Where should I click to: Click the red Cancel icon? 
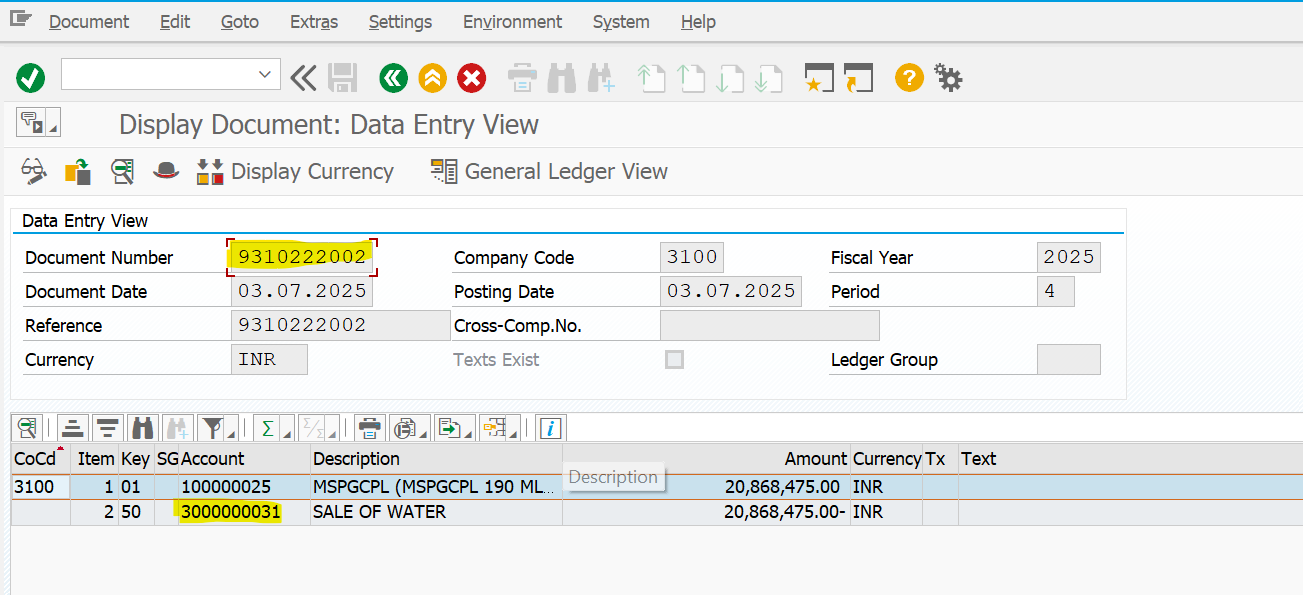click(x=471, y=77)
